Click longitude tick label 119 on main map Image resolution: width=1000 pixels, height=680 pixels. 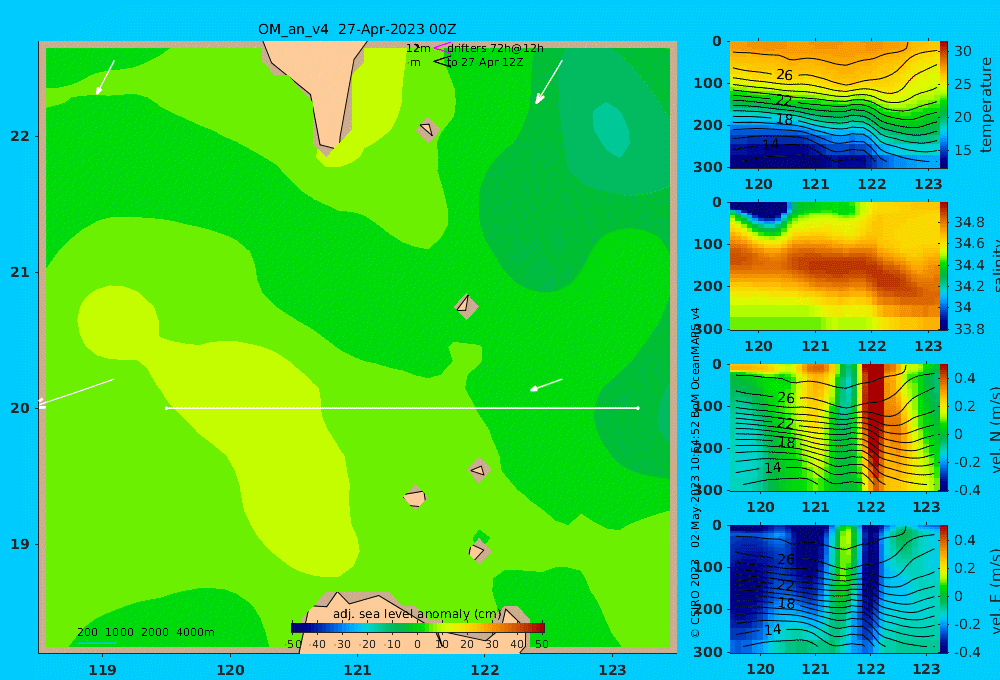pos(102,670)
